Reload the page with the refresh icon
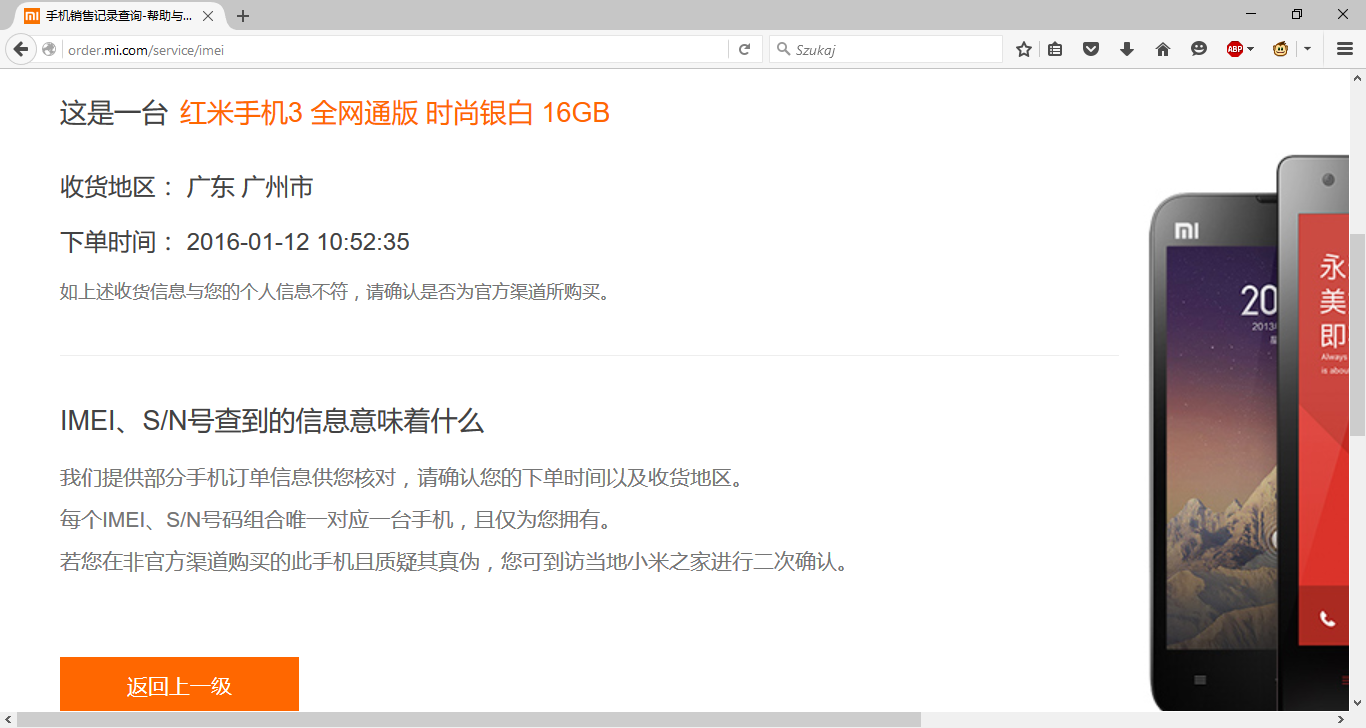This screenshot has height=728, width=1366. pos(744,49)
